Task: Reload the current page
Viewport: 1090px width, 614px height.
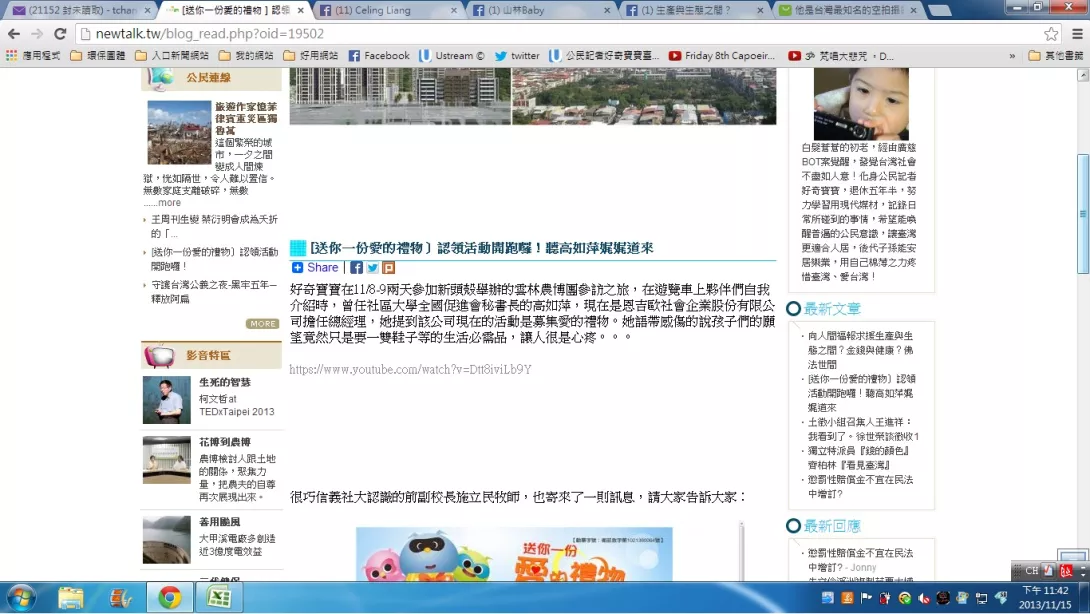Action: click(60, 33)
